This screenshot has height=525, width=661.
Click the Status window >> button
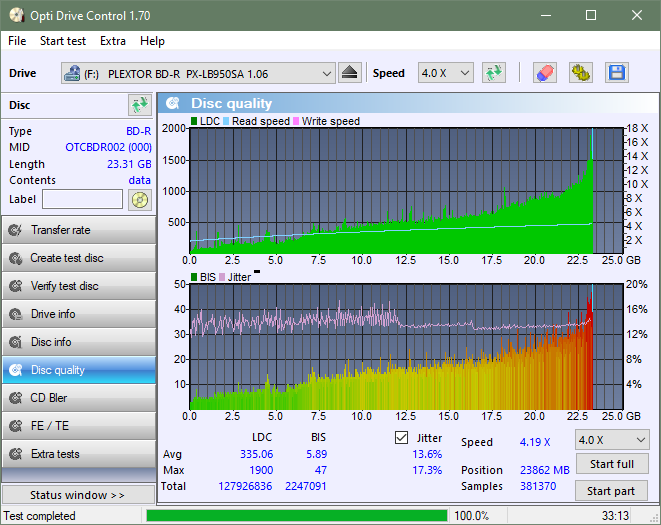(78, 495)
